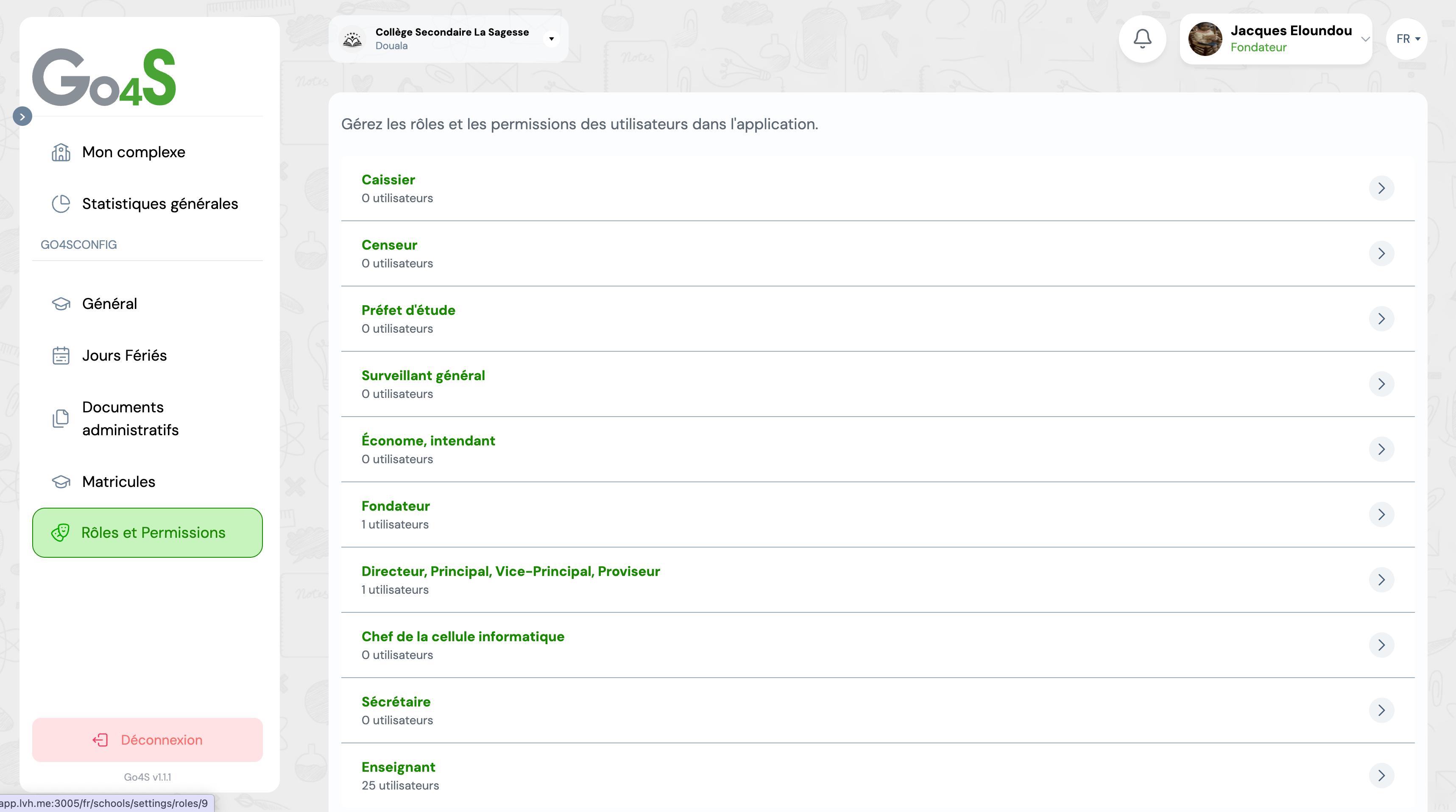1456x812 pixels.
Task: Expand the Caissier role chevron
Action: (1381, 188)
